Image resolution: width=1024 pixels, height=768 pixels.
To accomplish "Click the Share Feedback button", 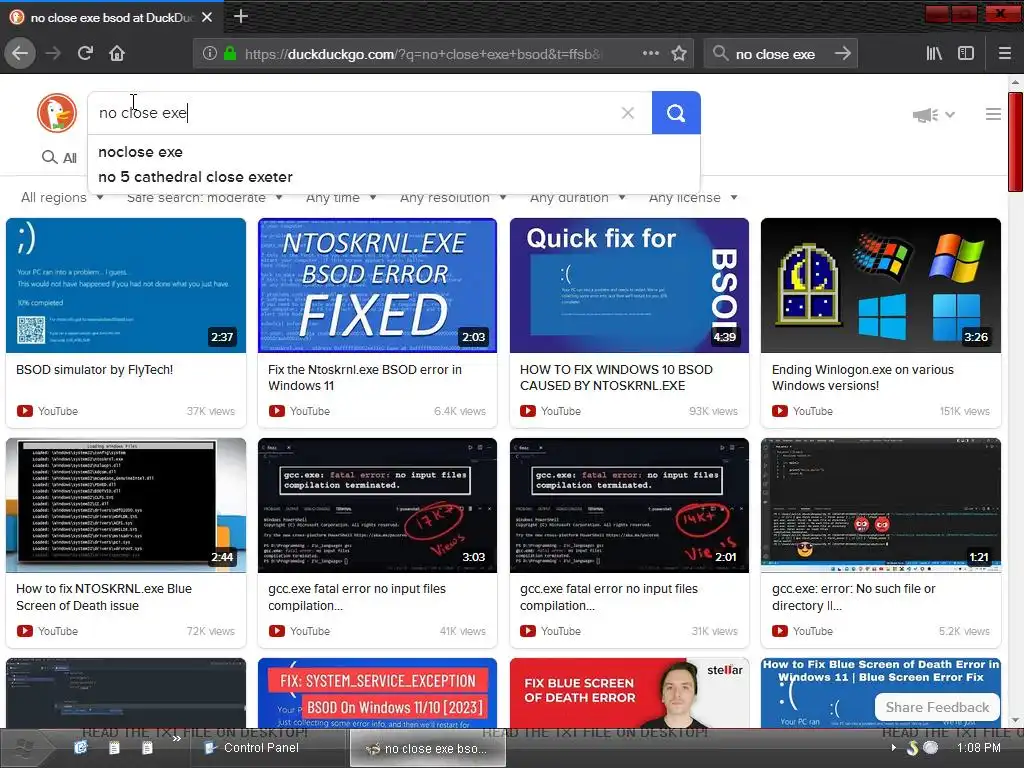I will 937,707.
